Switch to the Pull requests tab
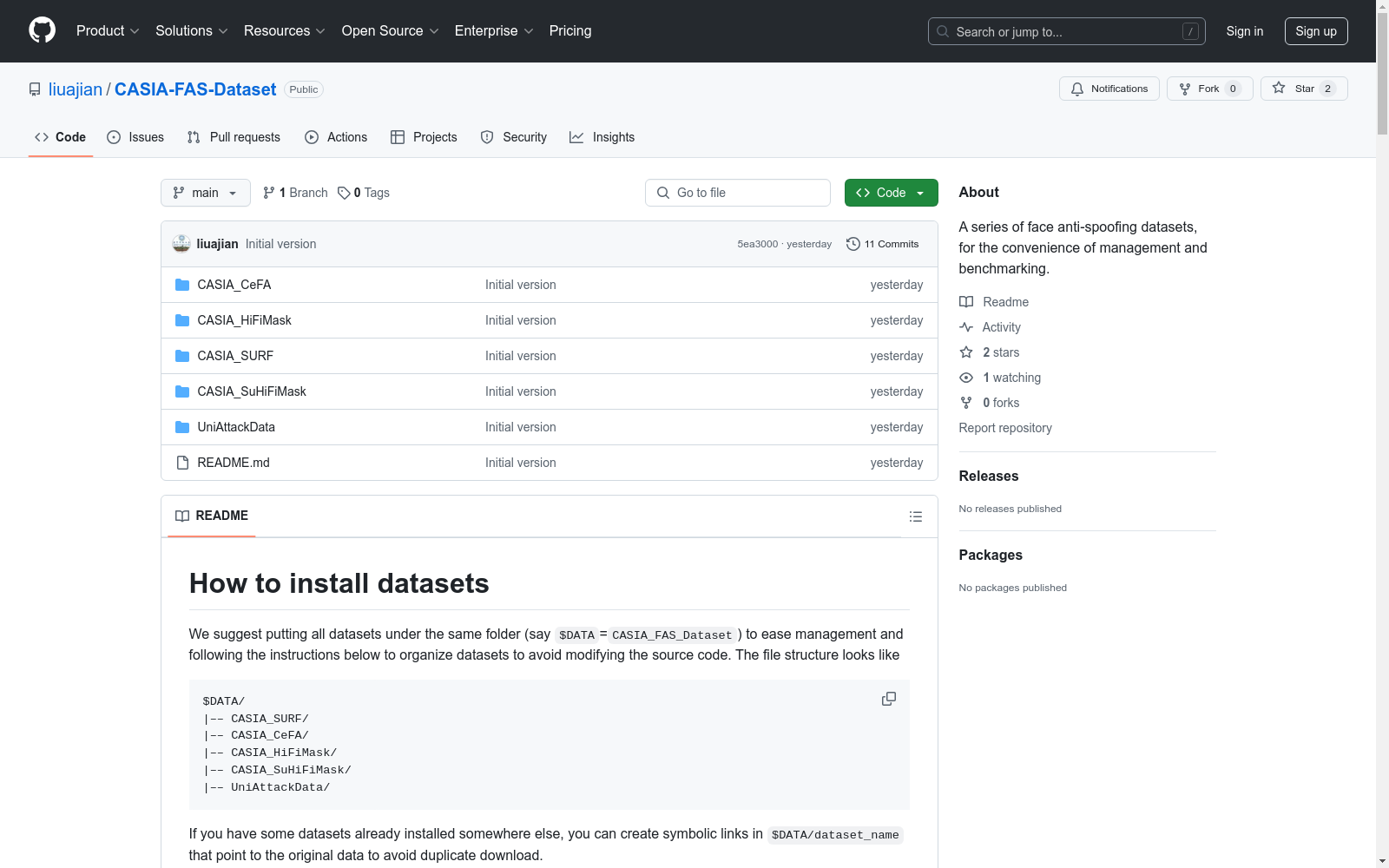Viewport: 1389px width, 868px height. [x=234, y=137]
